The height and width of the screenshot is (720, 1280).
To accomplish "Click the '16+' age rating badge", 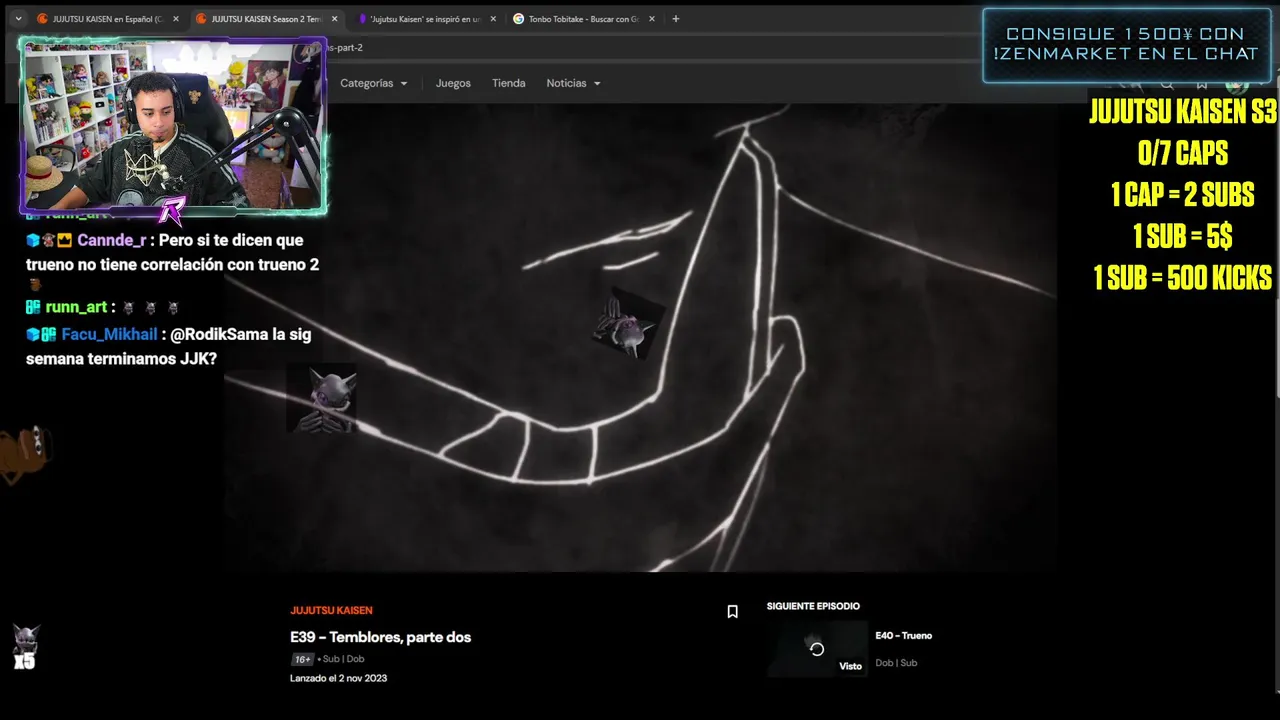I will point(302,659).
